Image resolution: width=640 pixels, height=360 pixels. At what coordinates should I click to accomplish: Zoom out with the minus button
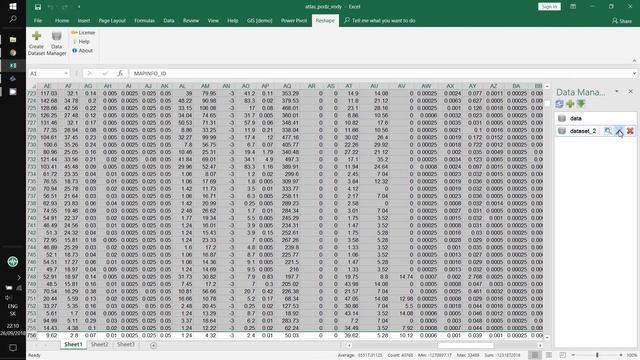[x=573, y=355]
